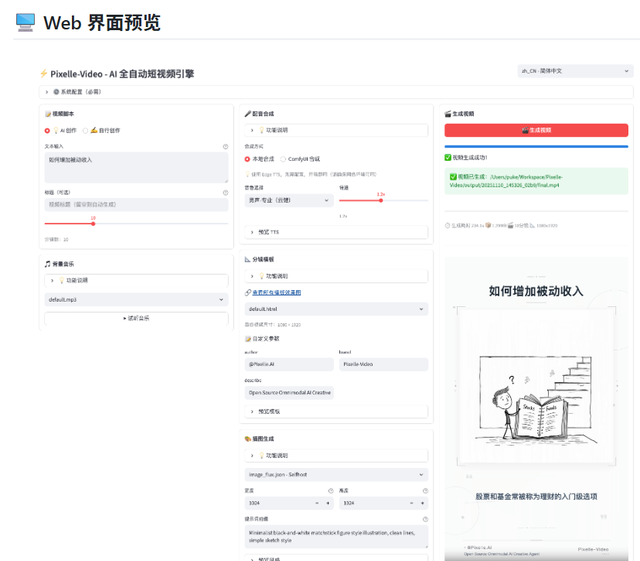Click the lightbulb icon beside AI 创作
The height and width of the screenshot is (561, 640).
(x=56, y=131)
